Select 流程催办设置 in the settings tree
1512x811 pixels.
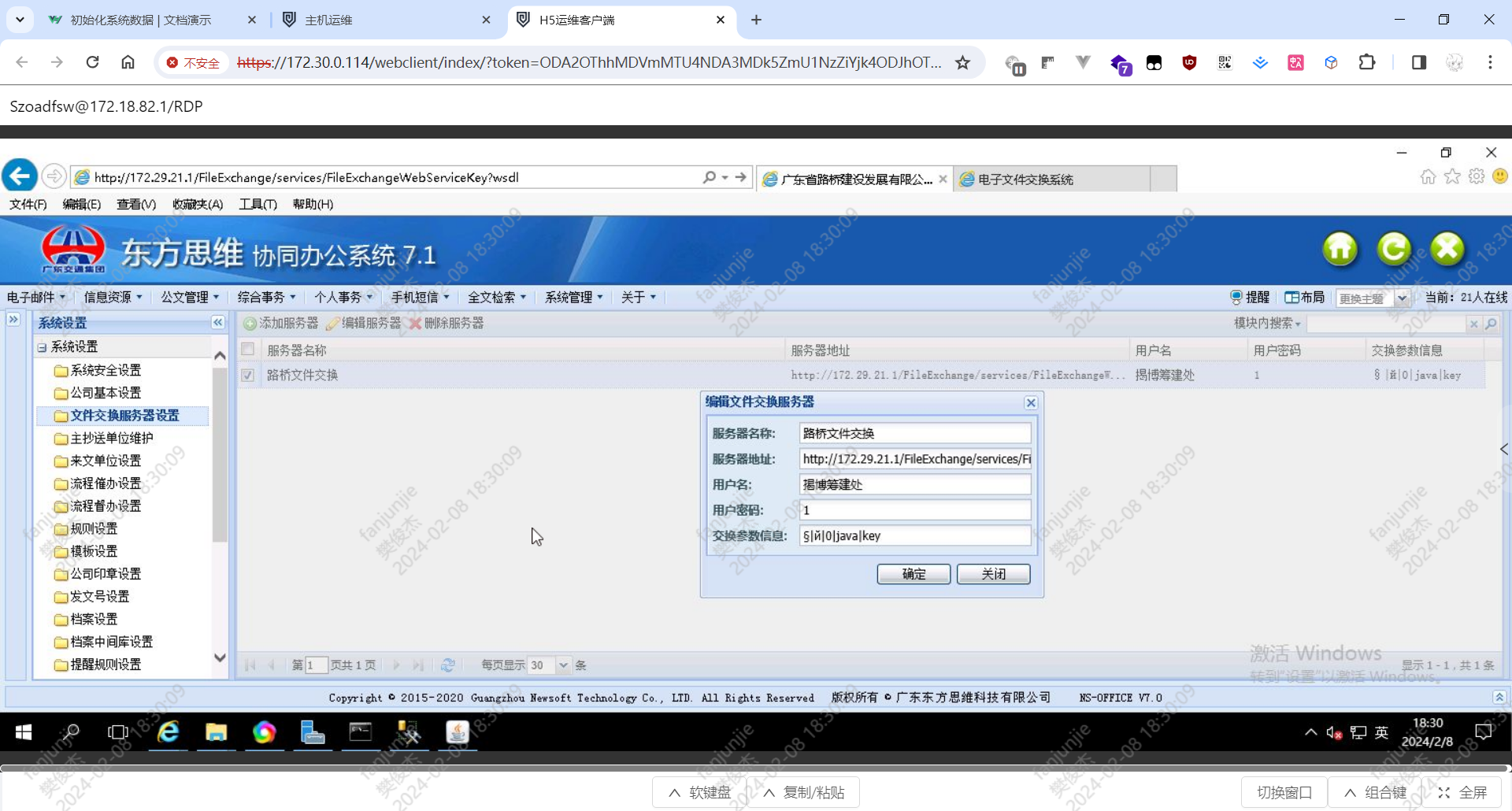(x=106, y=483)
